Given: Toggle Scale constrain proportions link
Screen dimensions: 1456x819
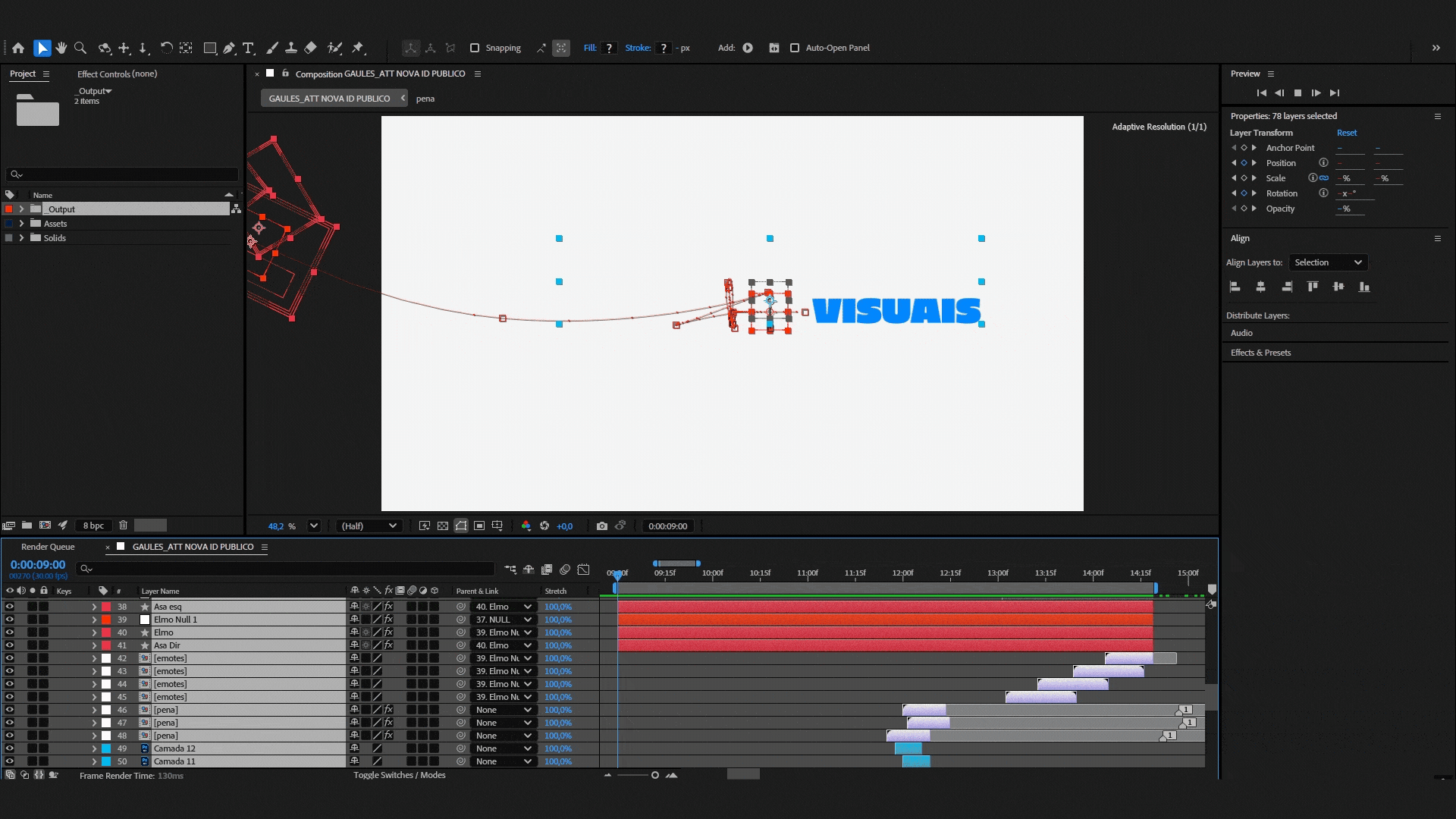Looking at the screenshot, I should [1324, 178].
